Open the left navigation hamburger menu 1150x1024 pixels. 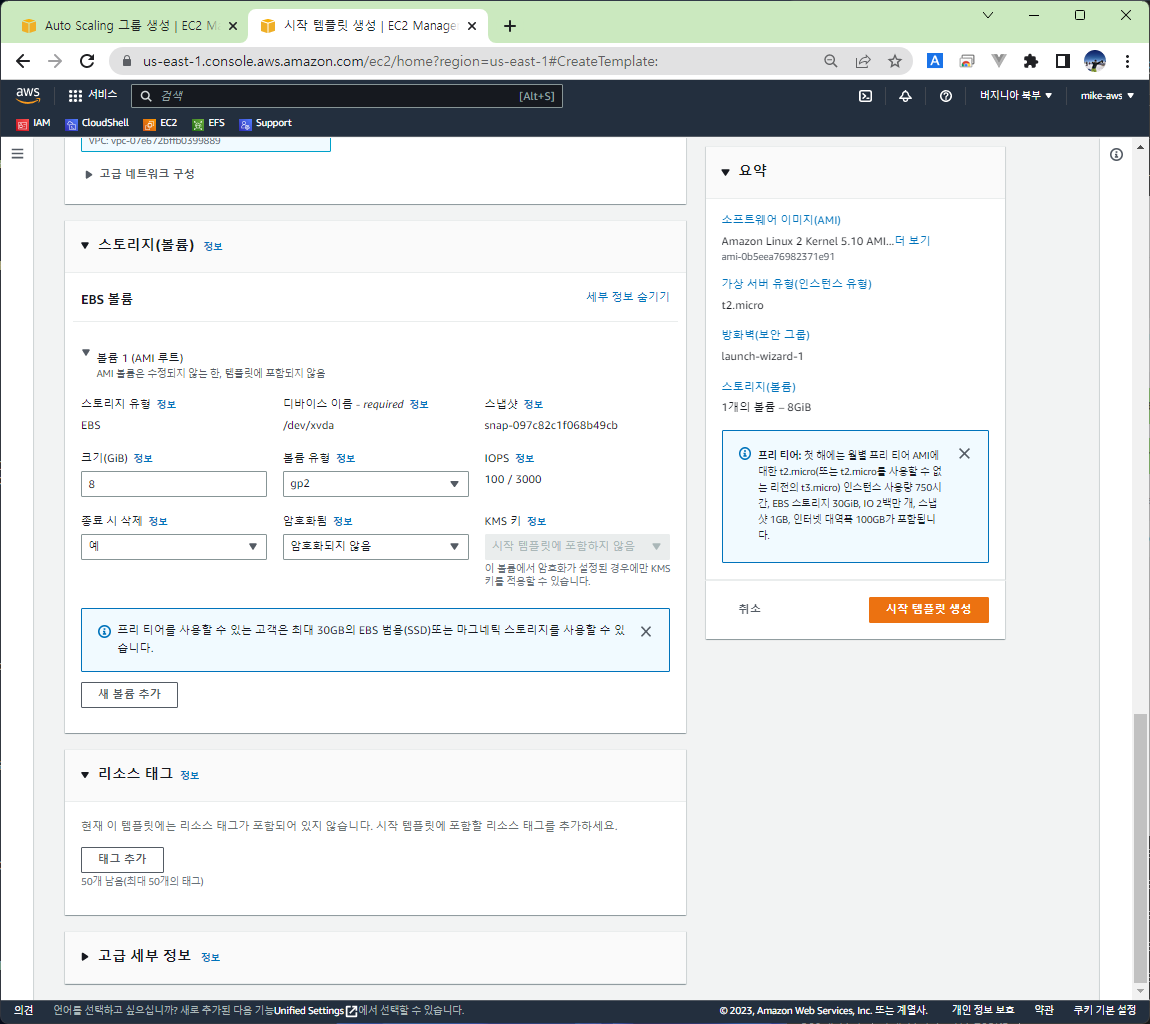coord(18,153)
